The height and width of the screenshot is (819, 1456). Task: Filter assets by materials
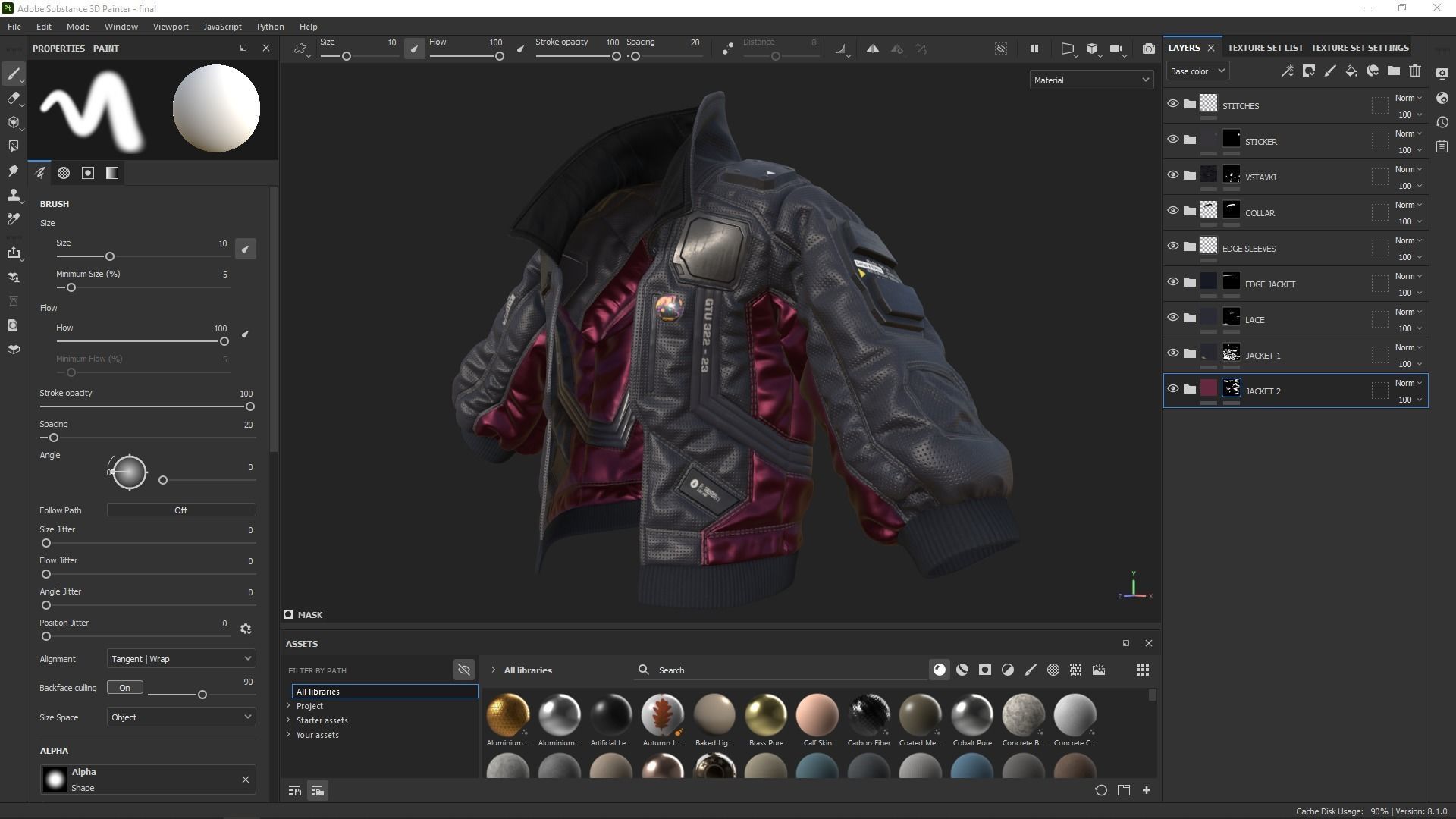940,670
